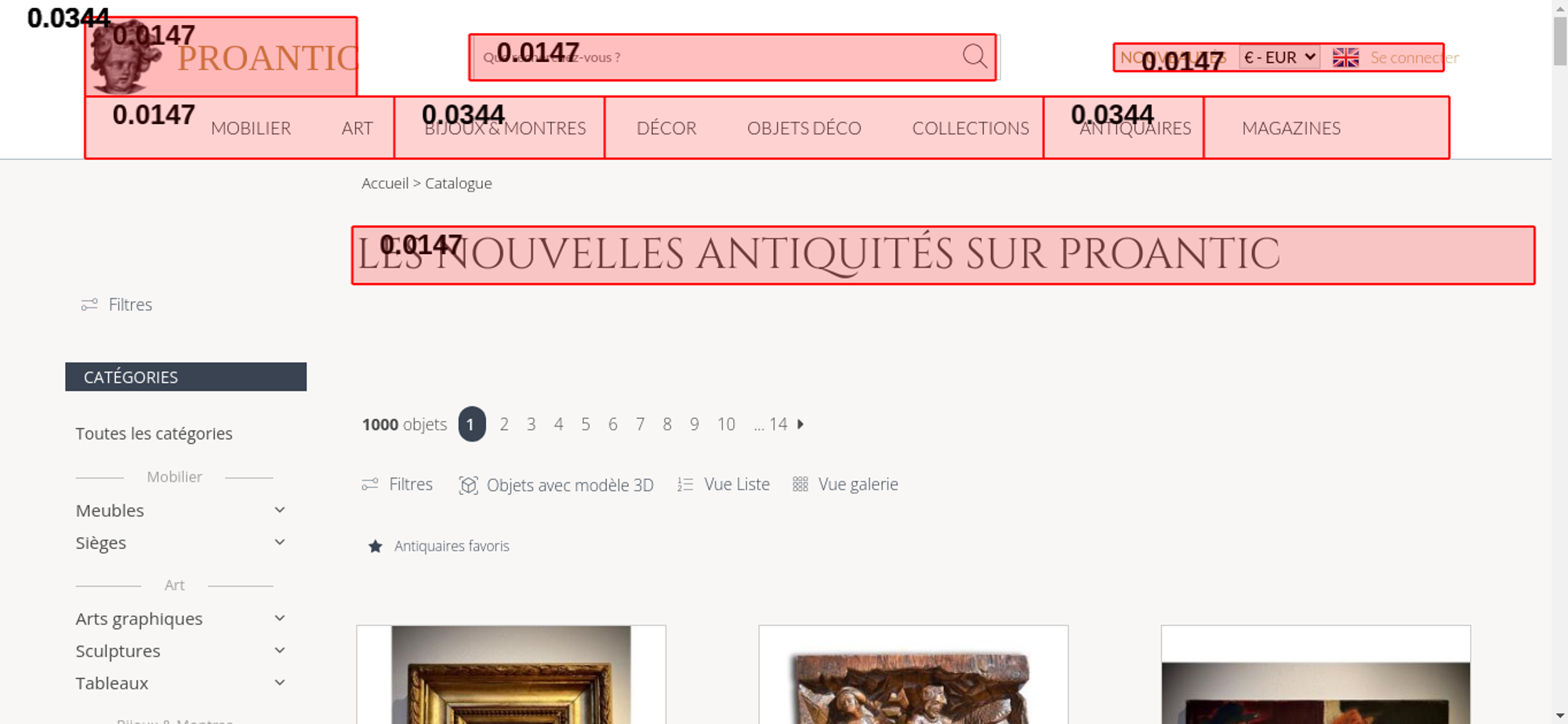Open the 3D model objects filter icon
This screenshot has width=1568, height=724.
[x=468, y=485]
